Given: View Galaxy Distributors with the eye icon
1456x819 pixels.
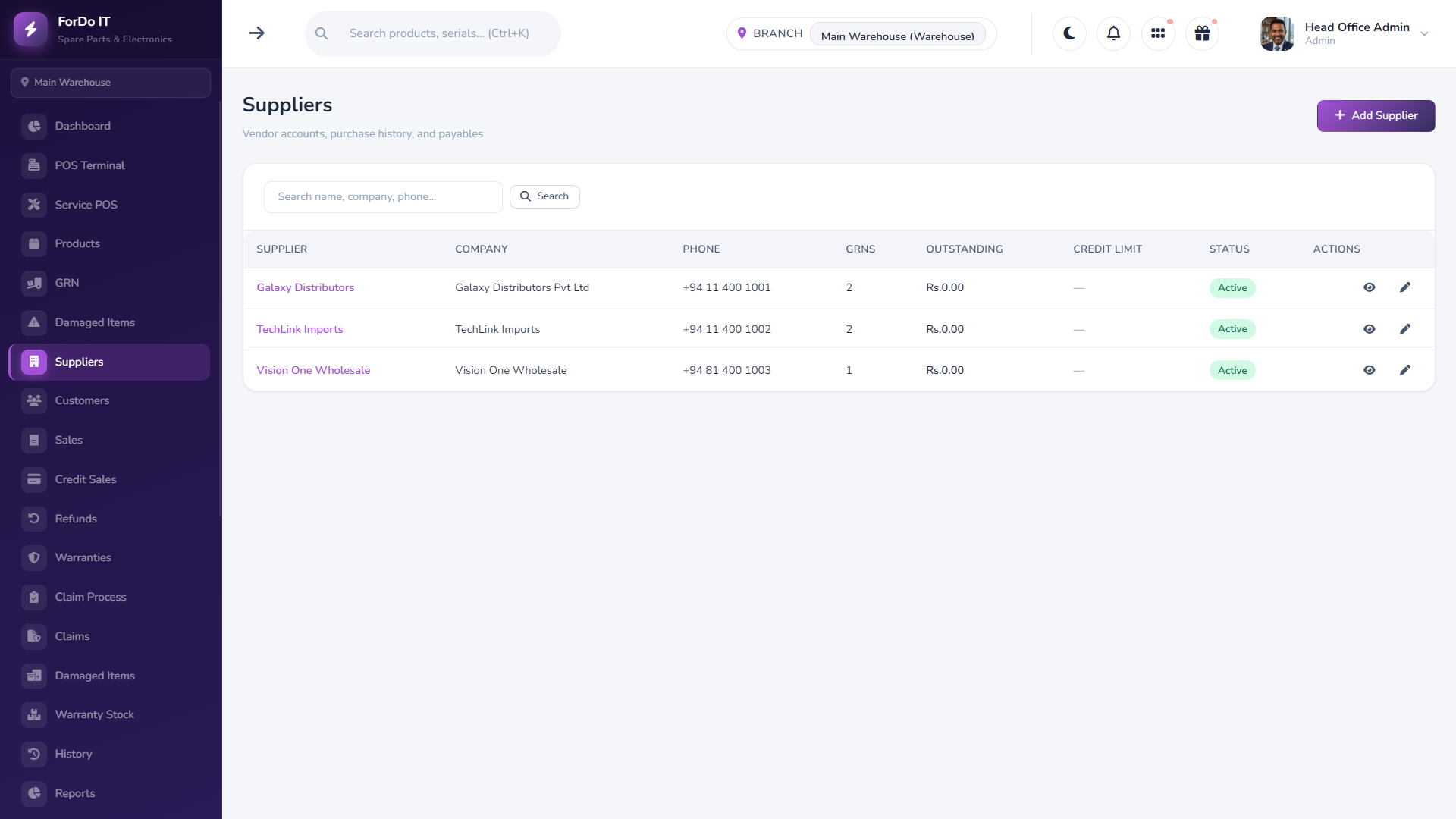Looking at the screenshot, I should pos(1369,287).
